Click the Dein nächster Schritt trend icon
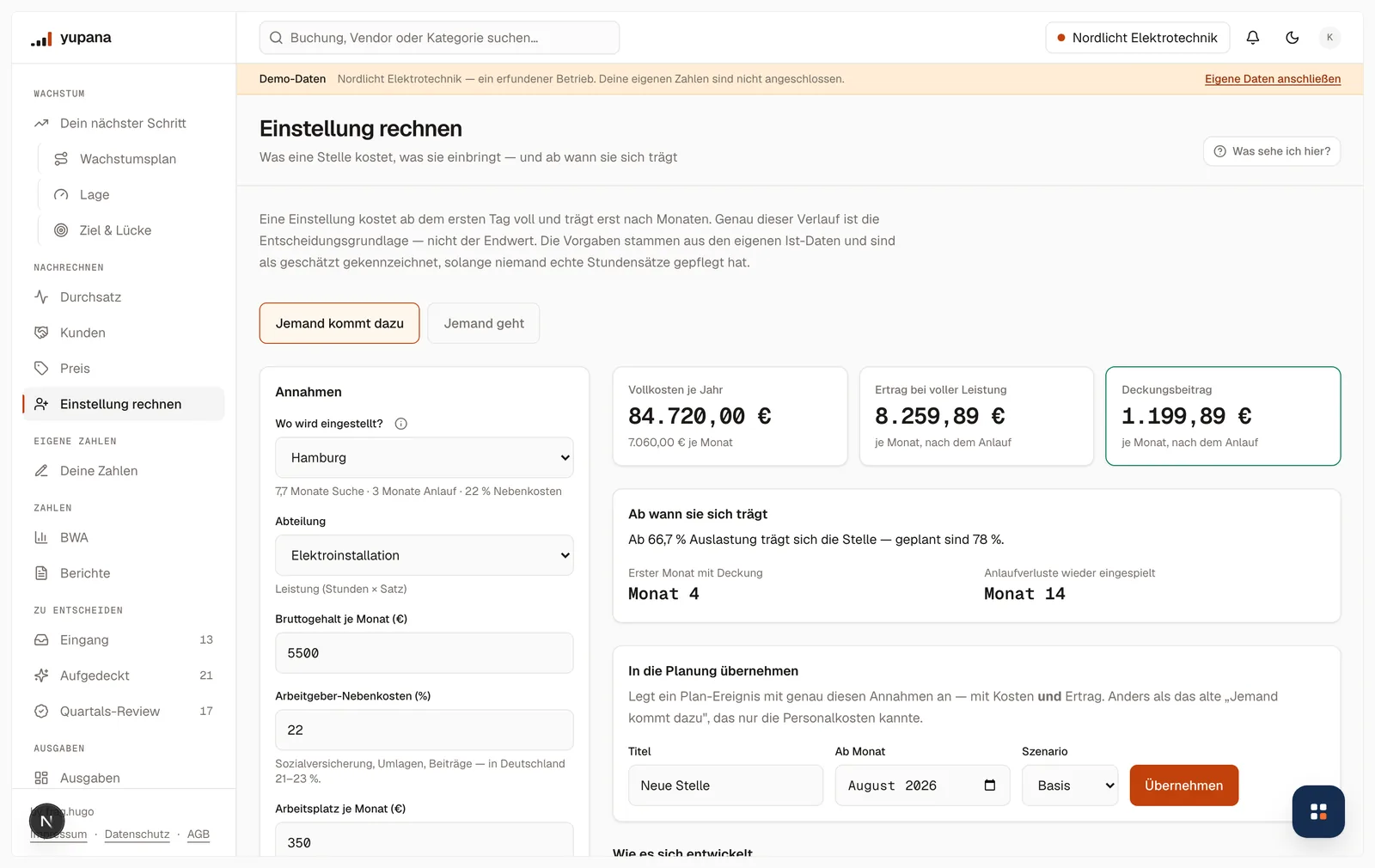Viewport: 1375px width, 868px height. [41, 124]
